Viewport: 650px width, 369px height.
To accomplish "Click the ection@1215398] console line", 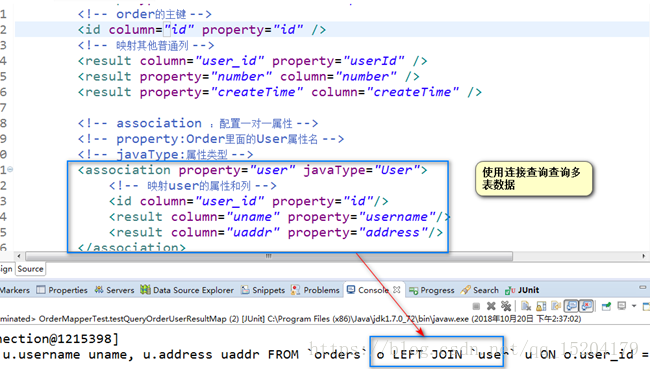I will click(x=59, y=339).
